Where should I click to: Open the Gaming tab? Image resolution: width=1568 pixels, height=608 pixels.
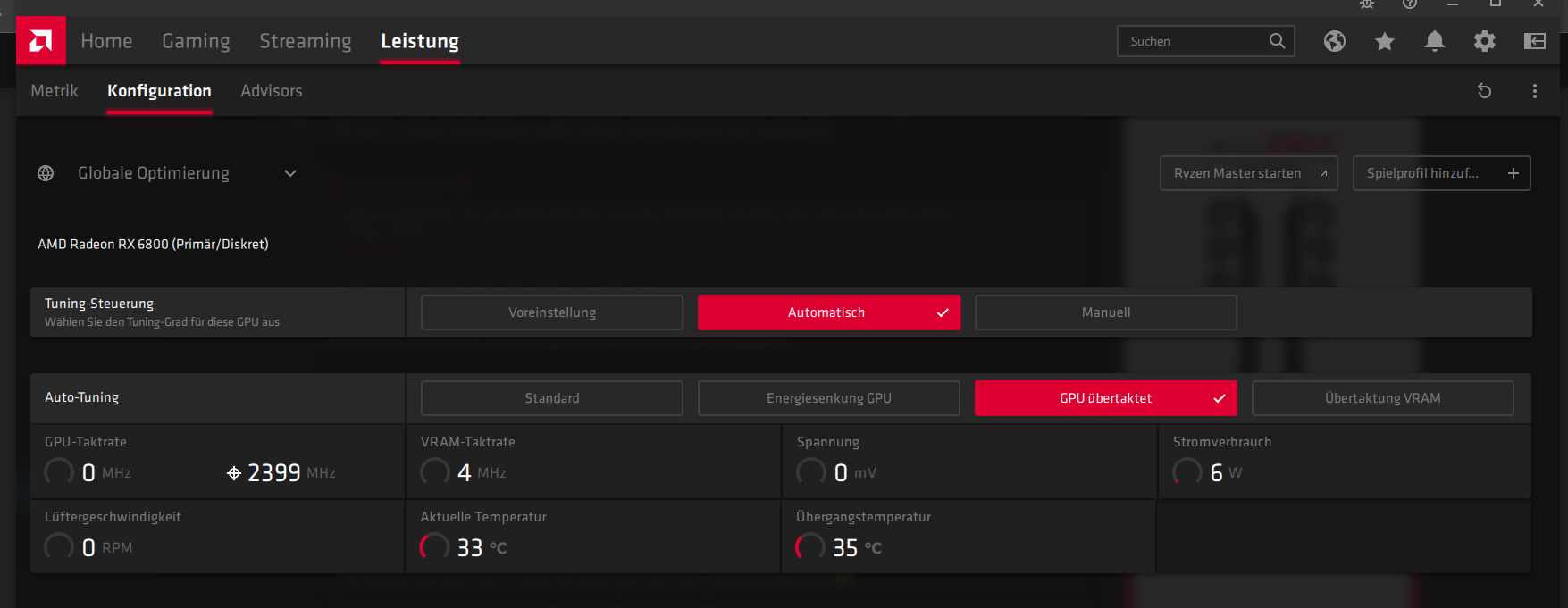[x=196, y=41]
